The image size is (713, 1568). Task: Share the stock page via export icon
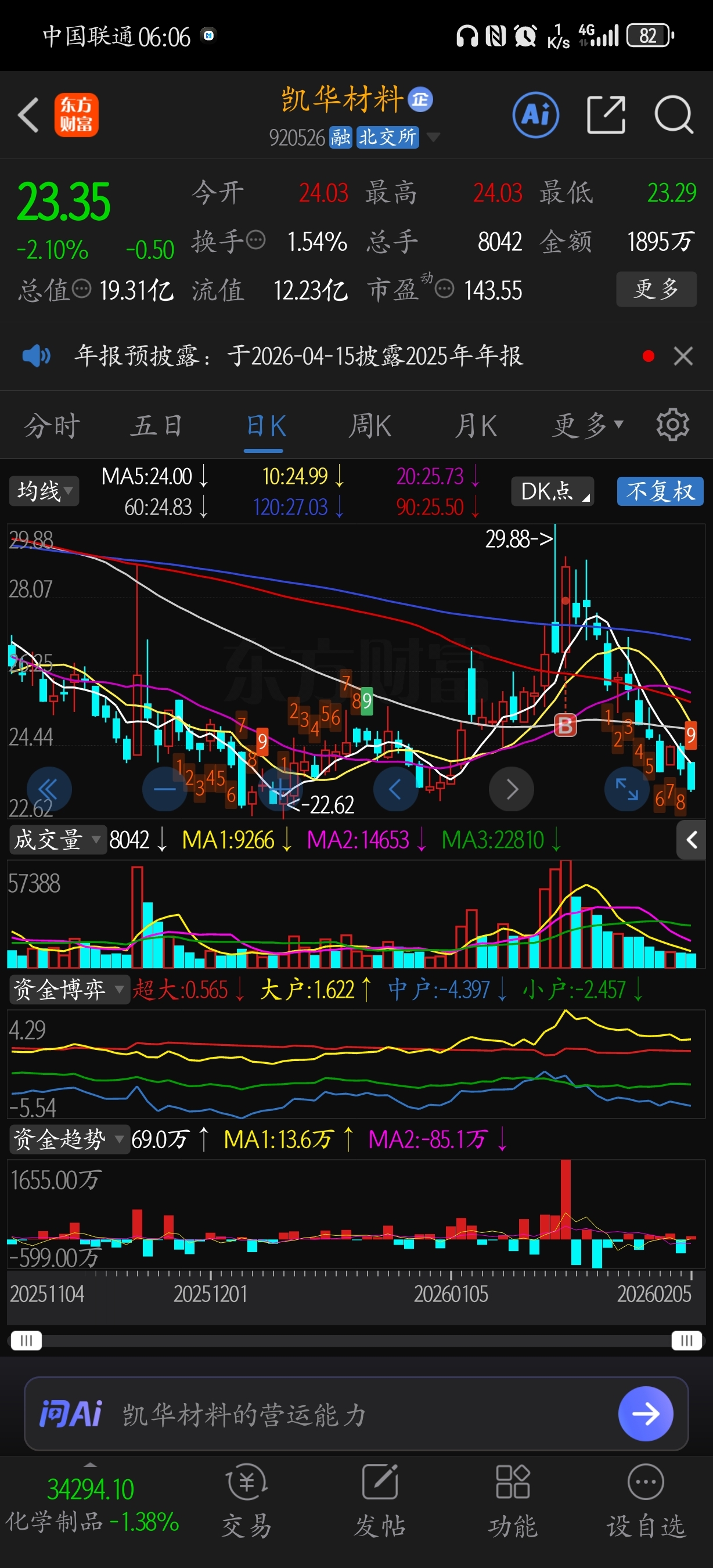point(606,114)
